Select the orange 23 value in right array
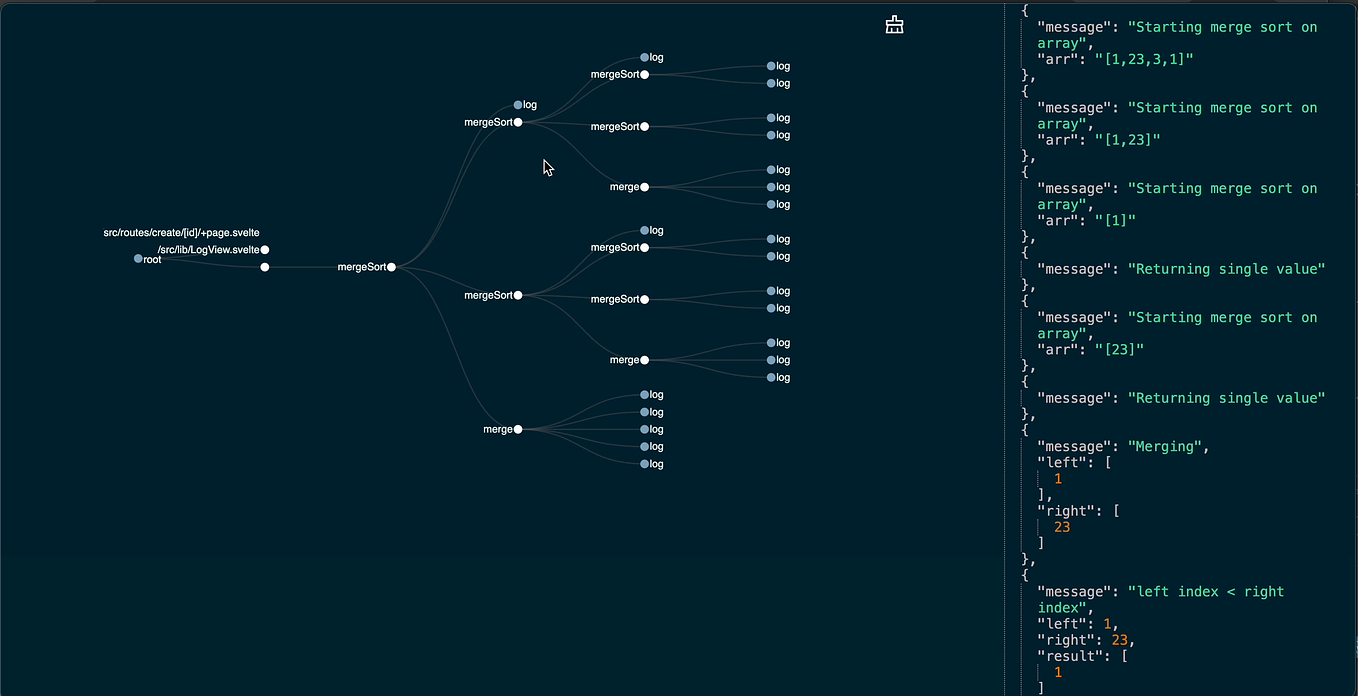Image resolution: width=1358 pixels, height=696 pixels. pyautogui.click(x=1057, y=526)
